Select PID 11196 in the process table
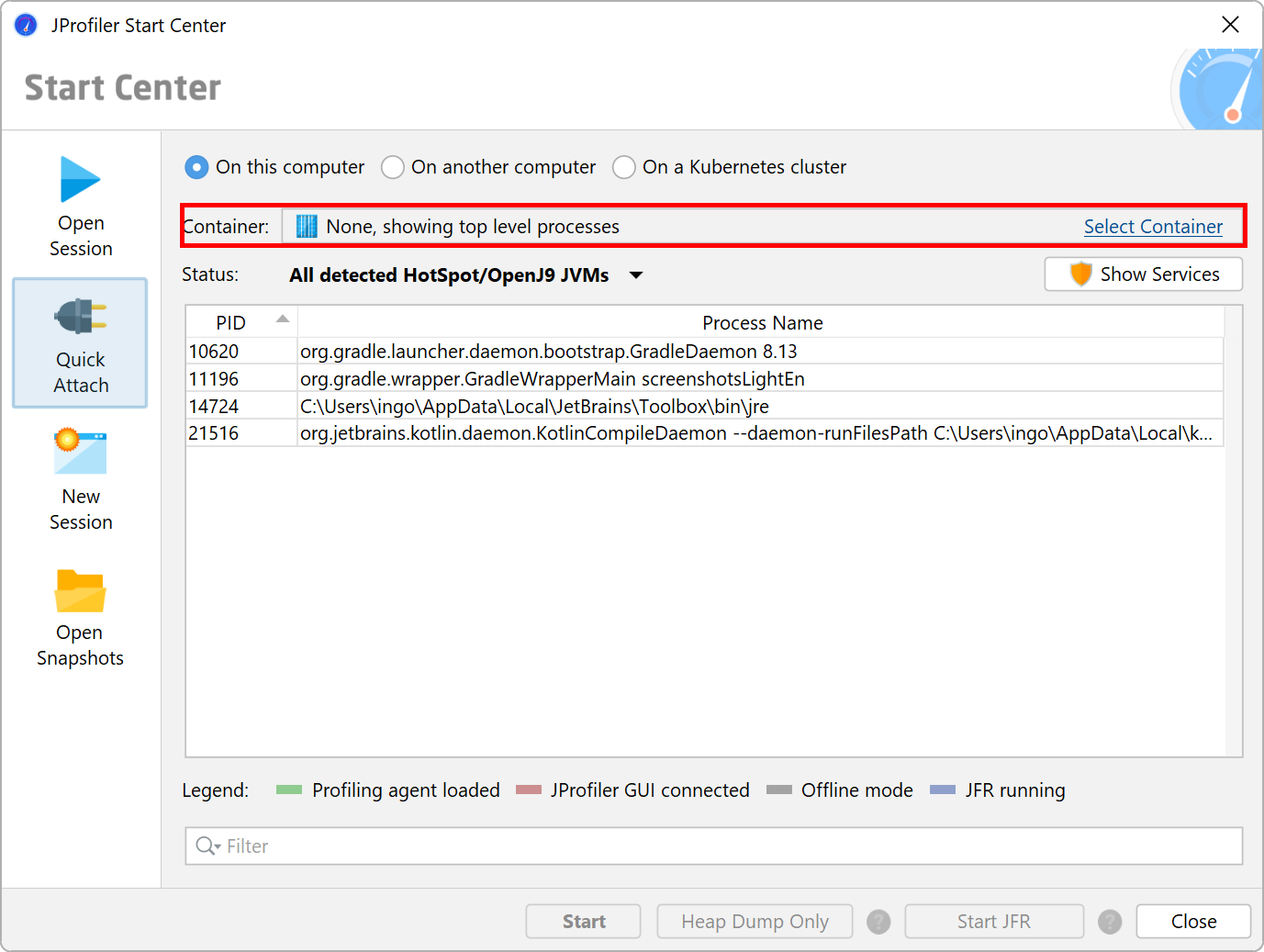This screenshot has height=952, width=1264. pos(214,379)
